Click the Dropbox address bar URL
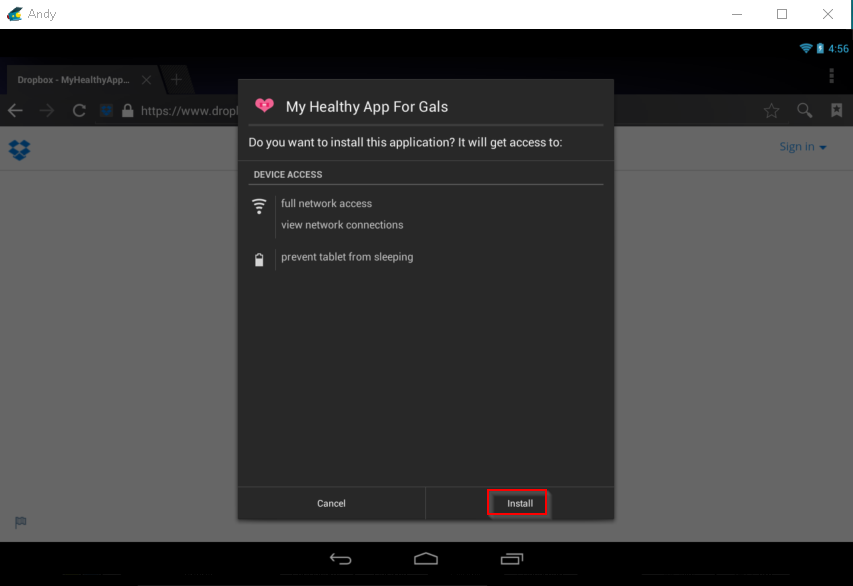 click(x=189, y=111)
